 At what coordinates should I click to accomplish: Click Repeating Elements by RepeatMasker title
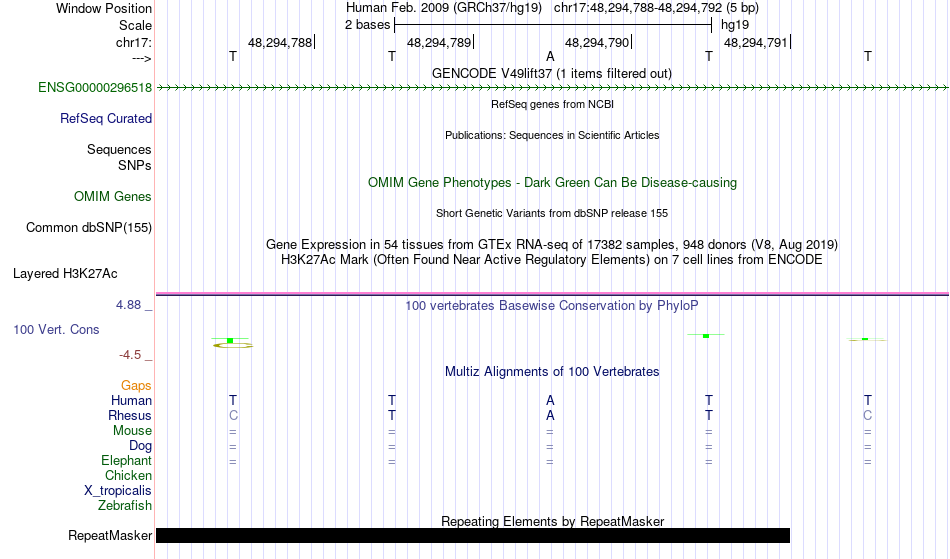point(552,521)
